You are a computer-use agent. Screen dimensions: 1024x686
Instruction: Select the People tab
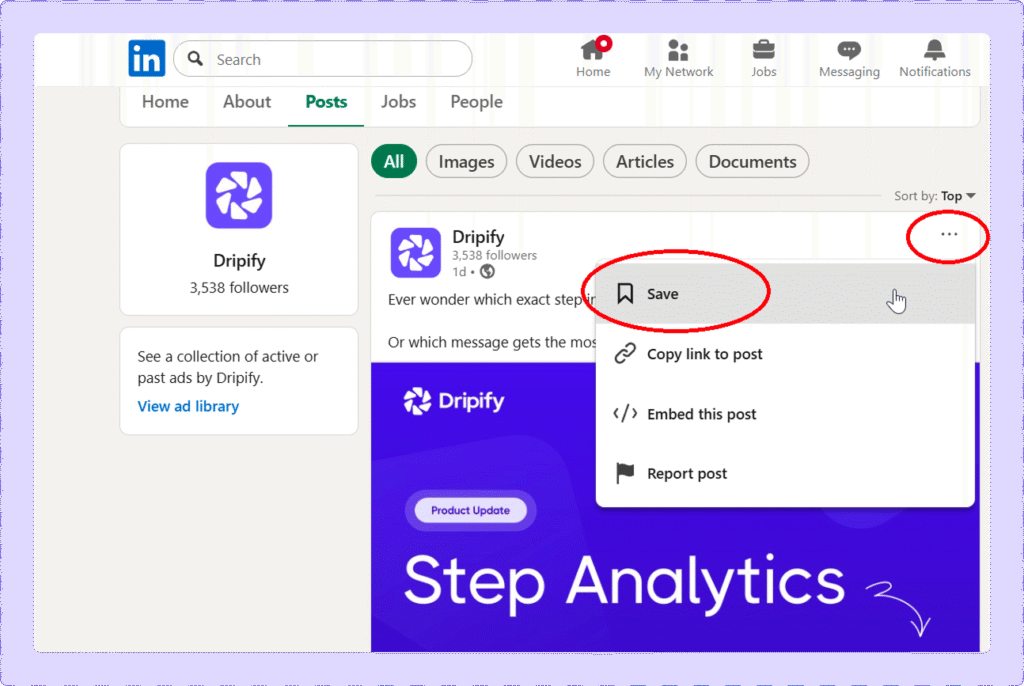coord(476,101)
